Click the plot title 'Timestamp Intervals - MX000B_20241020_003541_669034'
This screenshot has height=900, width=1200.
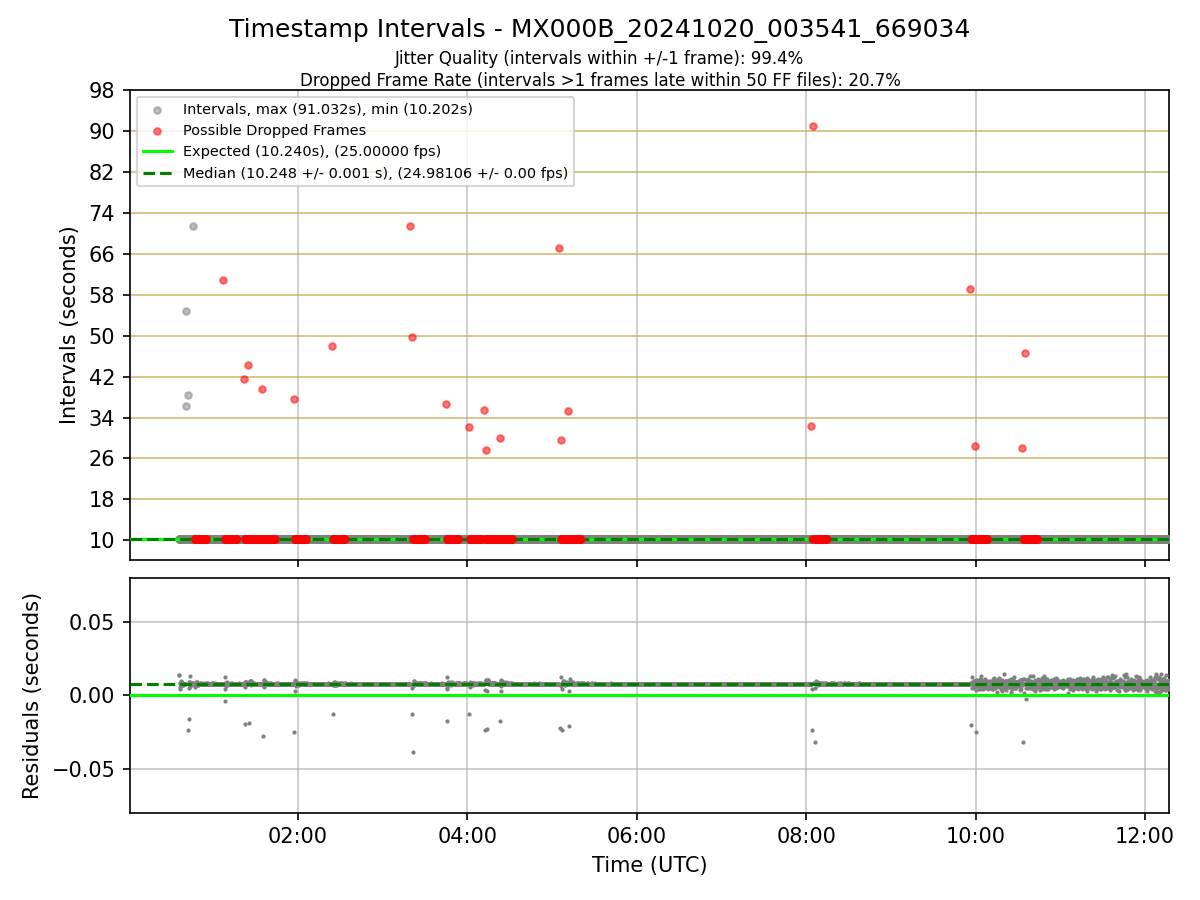[x=599, y=29]
